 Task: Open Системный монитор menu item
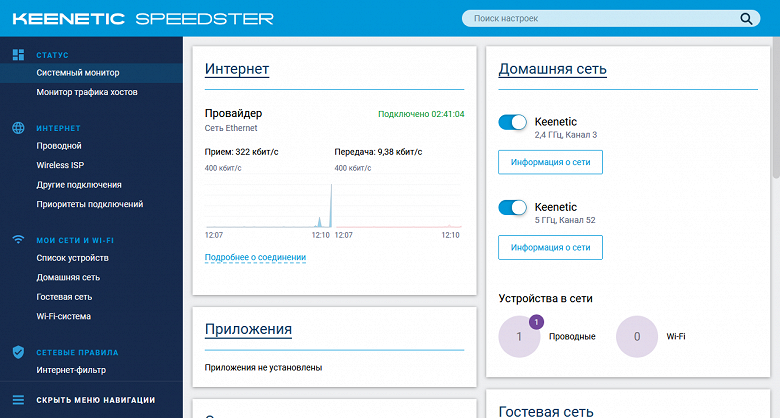click(x=92, y=73)
